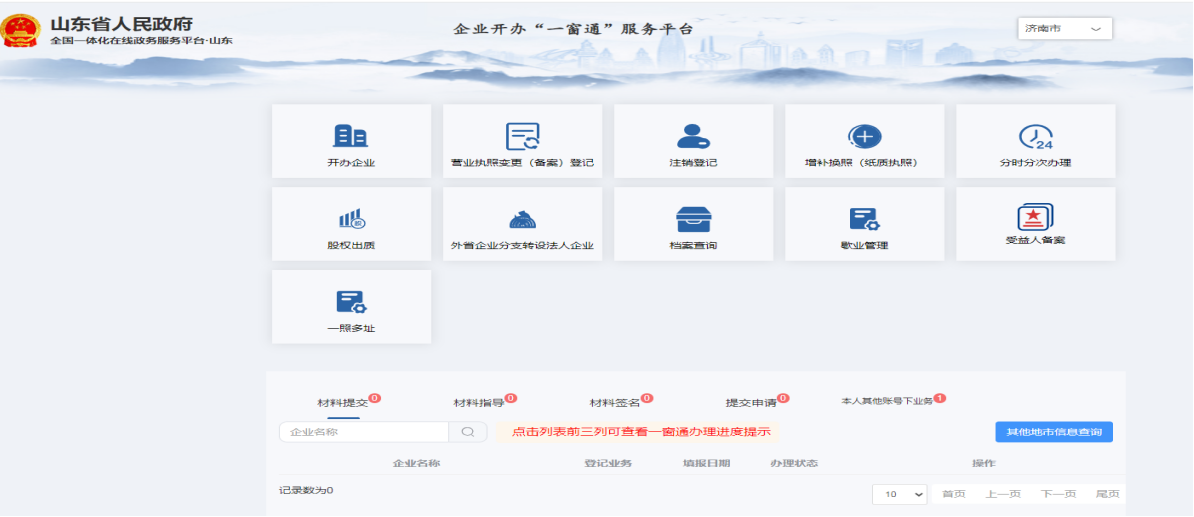
Task: Click the 登记业务 column header
Action: [x=608, y=464]
